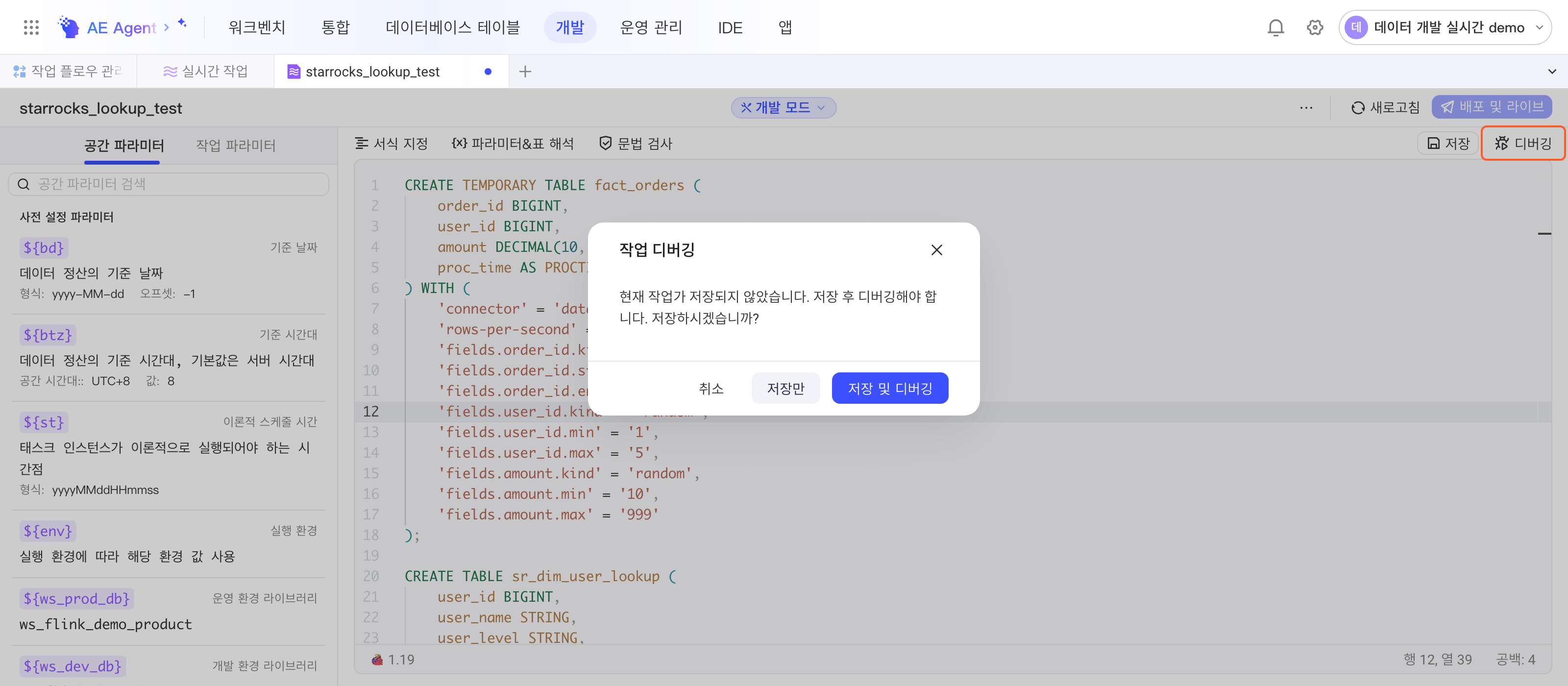Select the 개발 menu
This screenshot has height=686, width=1568.
[x=570, y=27]
